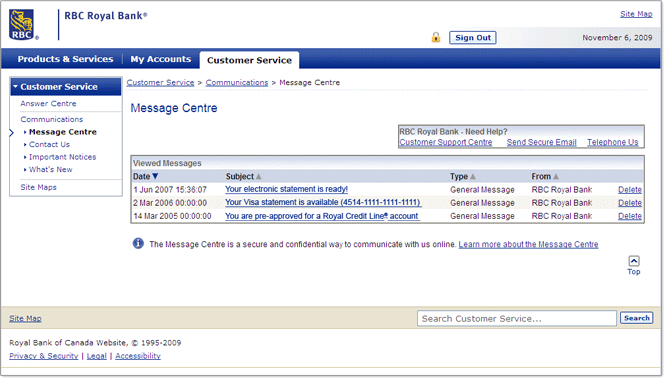Open Accessibility footer link
Image resolution: width=664 pixels, height=378 pixels.
pos(138,356)
